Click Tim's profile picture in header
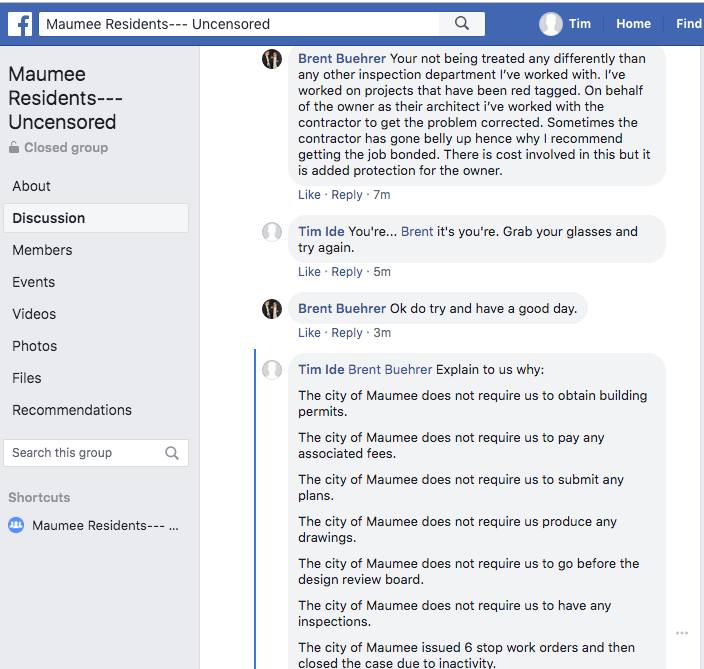Screen dimensions: 704x669 click(x=550, y=24)
